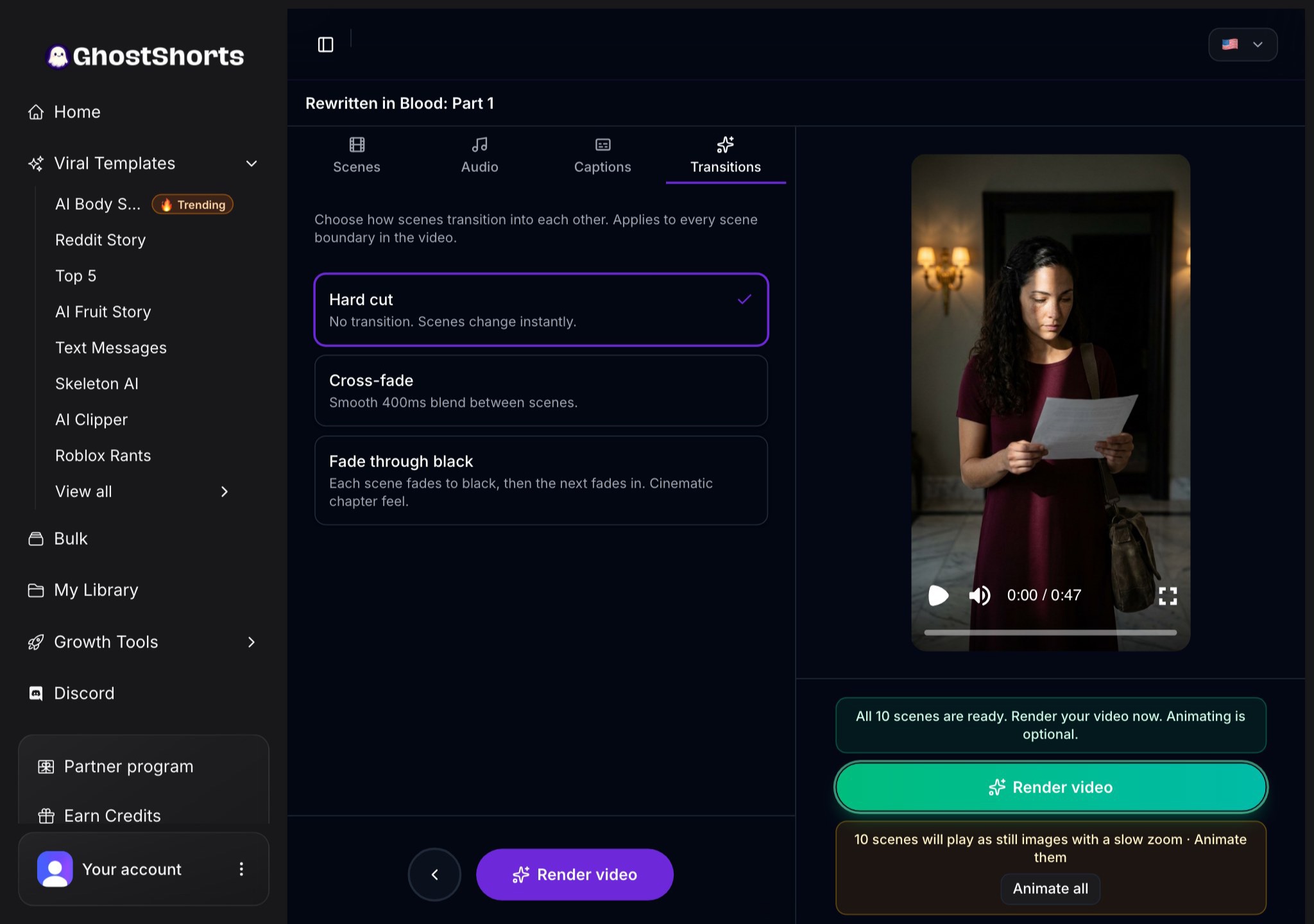The height and width of the screenshot is (924, 1314).
Task: Open the Text Messages template
Action: pos(110,348)
